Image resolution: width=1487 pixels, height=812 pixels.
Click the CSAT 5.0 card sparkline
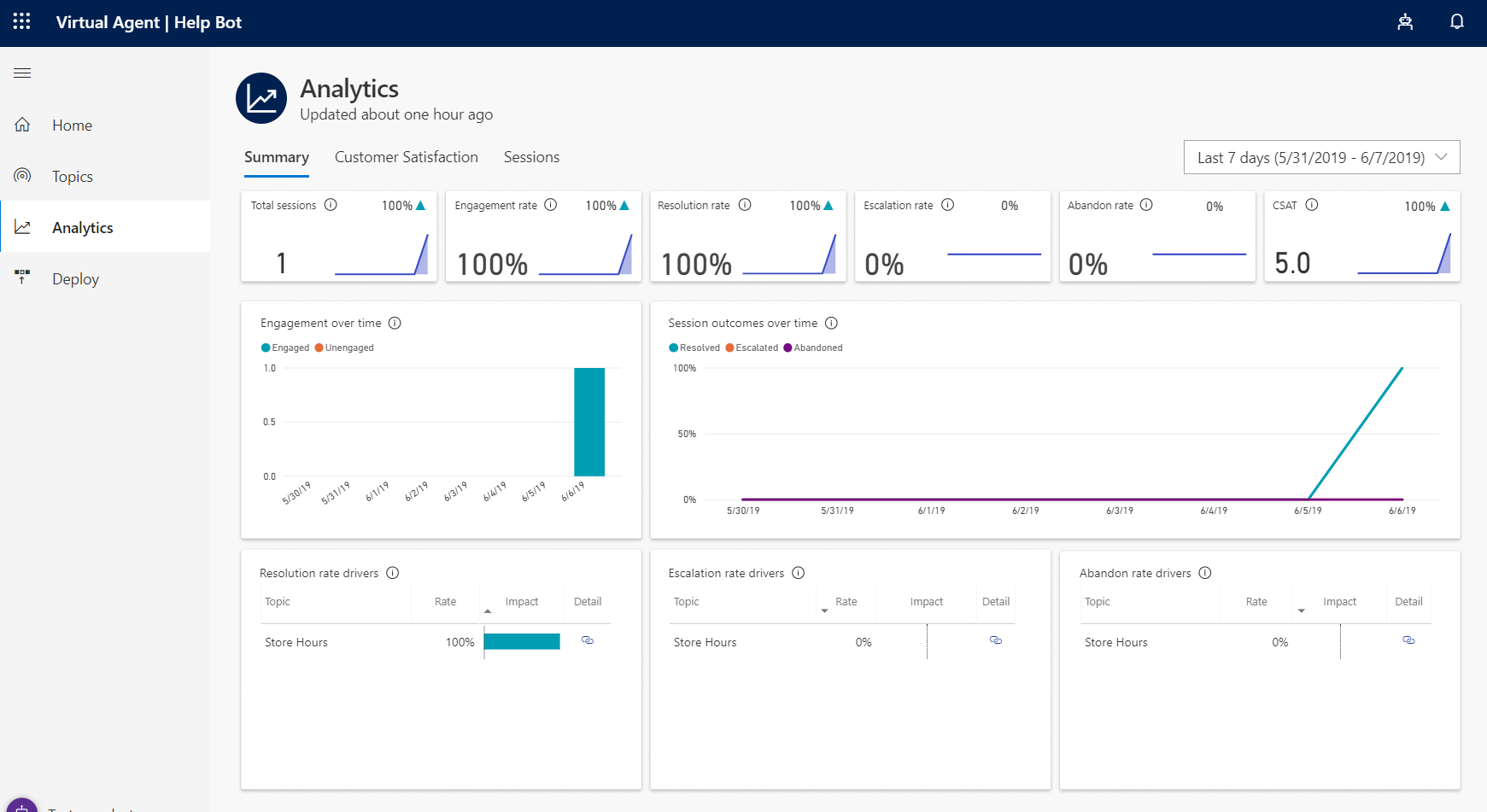(x=1404, y=254)
